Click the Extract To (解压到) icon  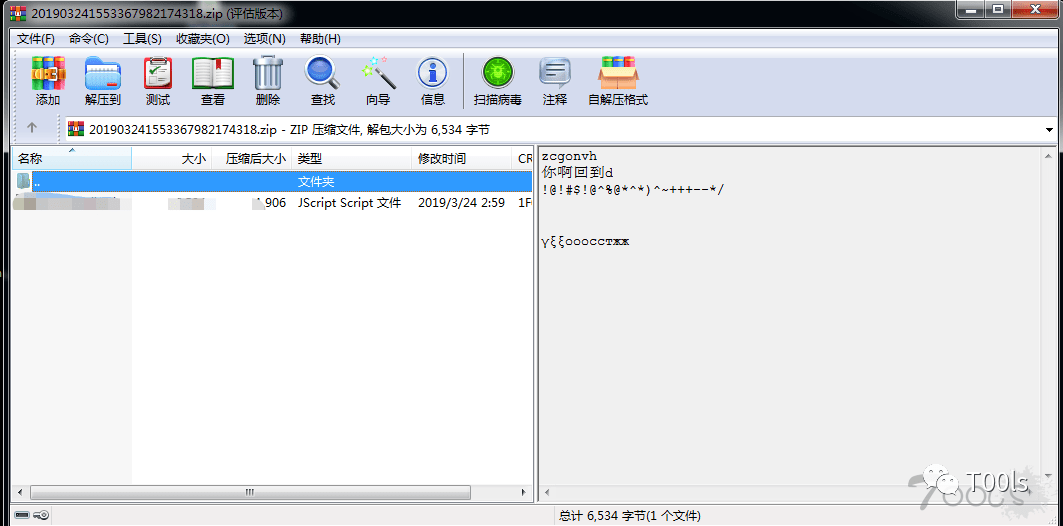103,81
